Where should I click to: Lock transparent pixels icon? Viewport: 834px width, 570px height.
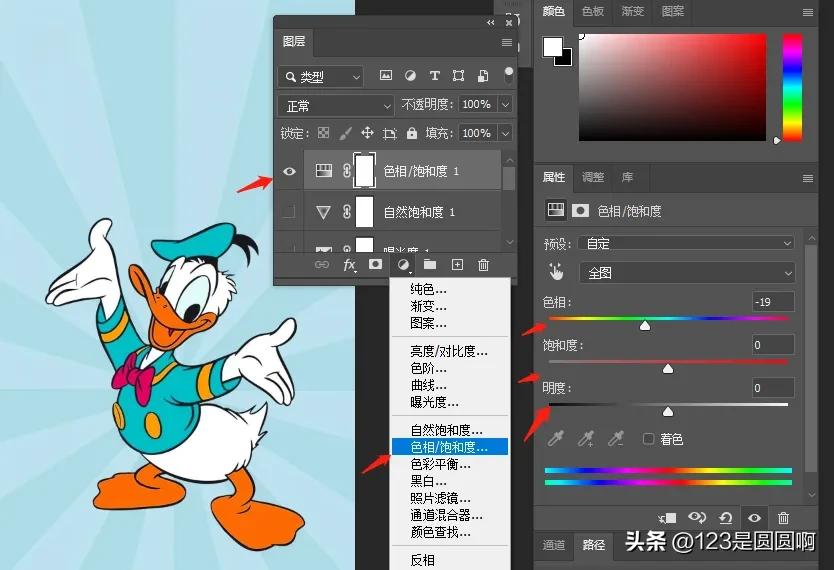tap(323, 132)
